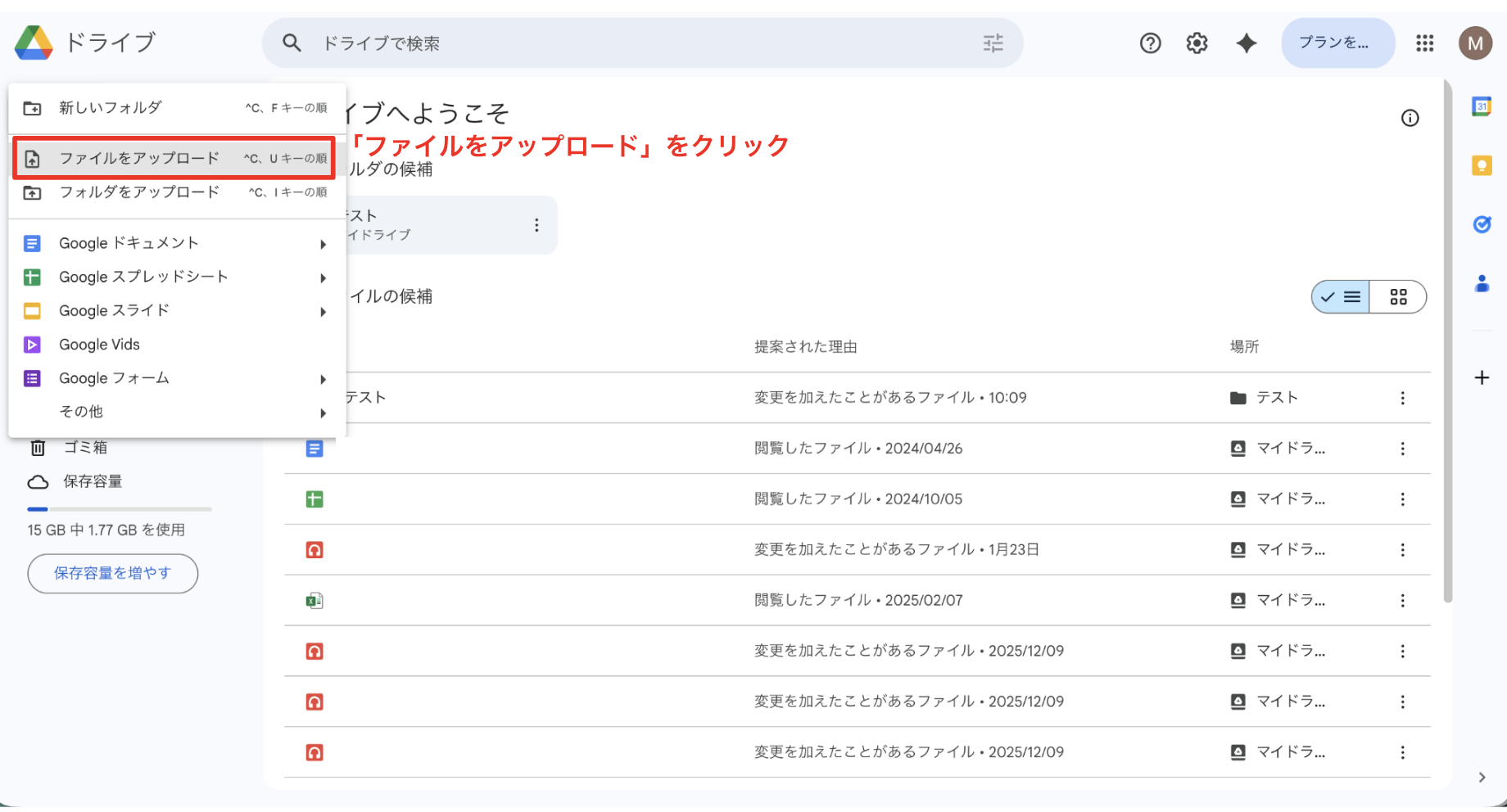Open more actions for 10:09 file row
The width and height of the screenshot is (1507, 812).
pyautogui.click(x=1402, y=398)
